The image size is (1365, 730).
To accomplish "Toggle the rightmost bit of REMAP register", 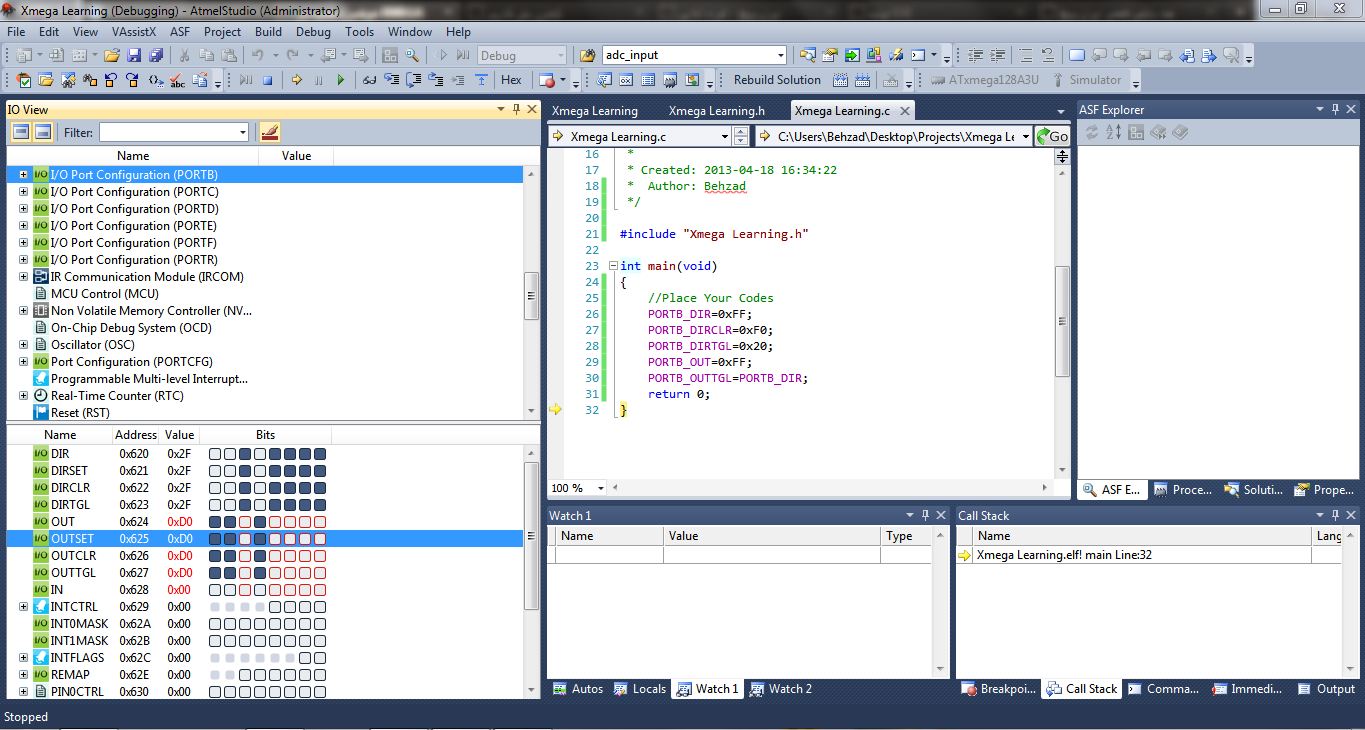I will [320, 675].
